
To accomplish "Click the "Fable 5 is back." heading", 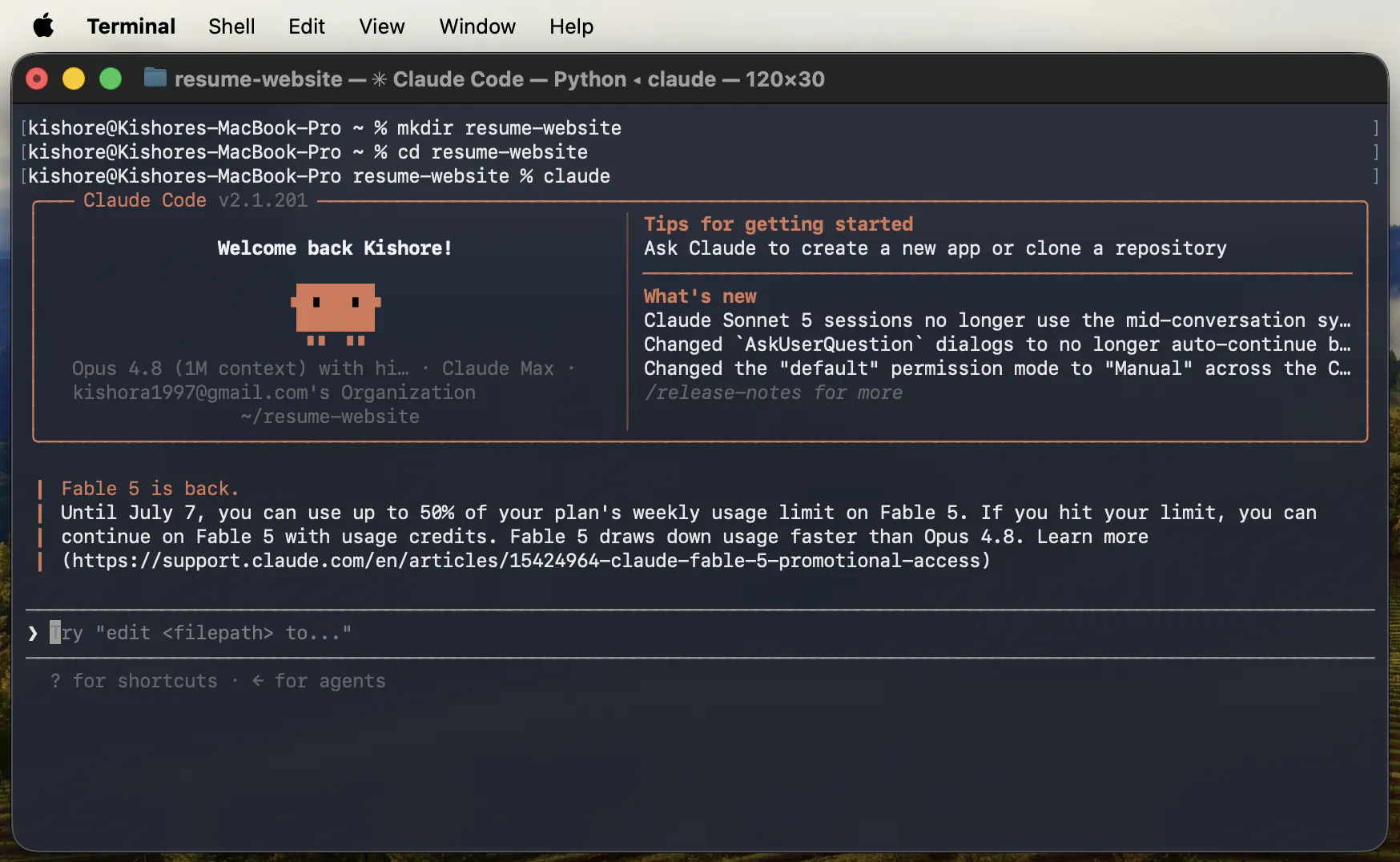I will coord(150,489).
